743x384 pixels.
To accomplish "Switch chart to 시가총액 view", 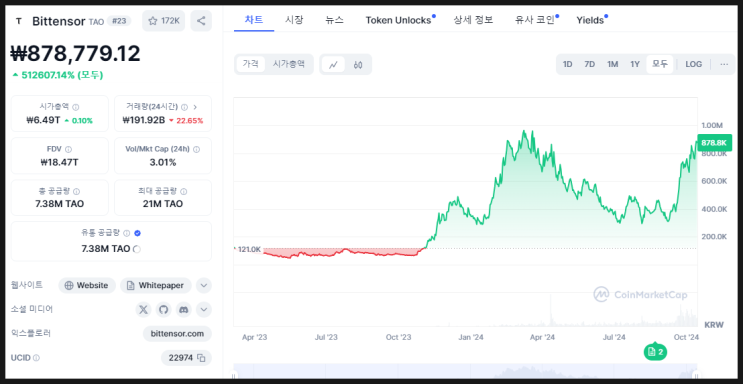I will pyautogui.click(x=289, y=64).
